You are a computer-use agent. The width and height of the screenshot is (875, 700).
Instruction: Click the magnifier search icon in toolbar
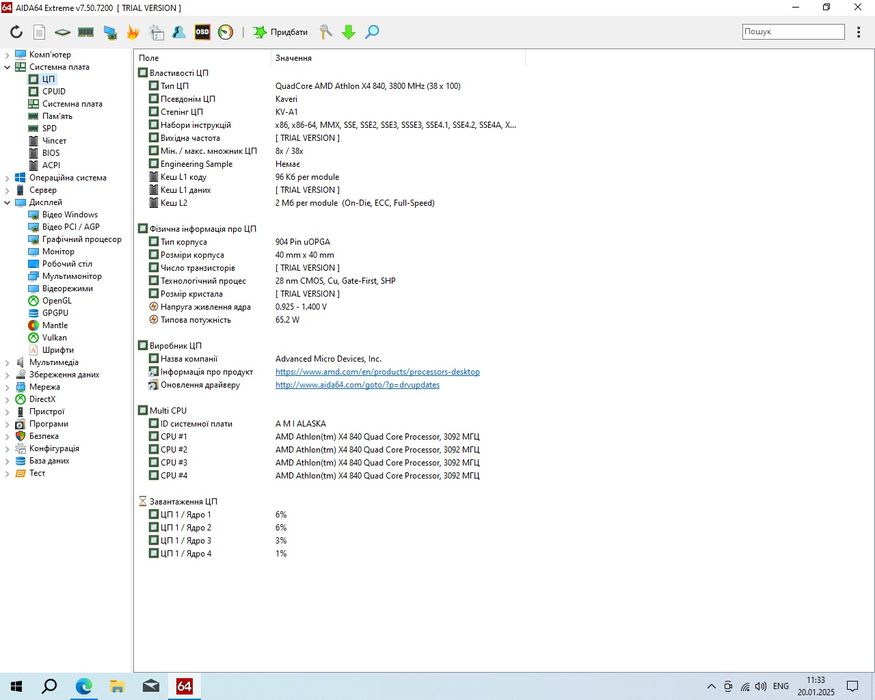click(372, 32)
